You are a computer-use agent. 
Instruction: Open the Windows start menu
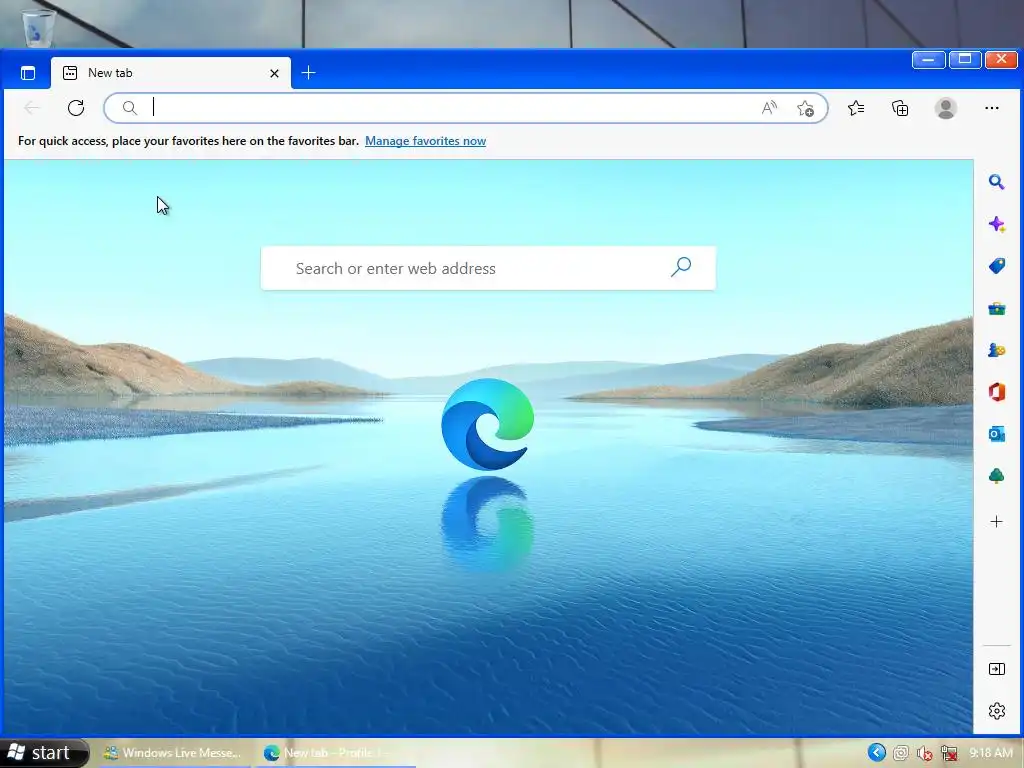[44, 753]
